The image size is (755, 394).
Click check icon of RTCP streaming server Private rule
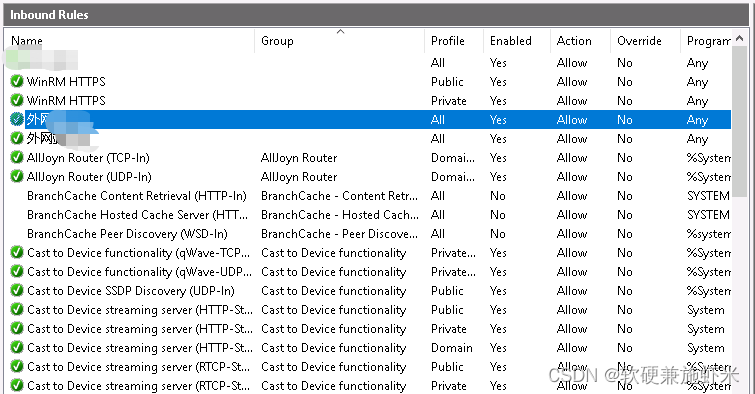(17, 385)
